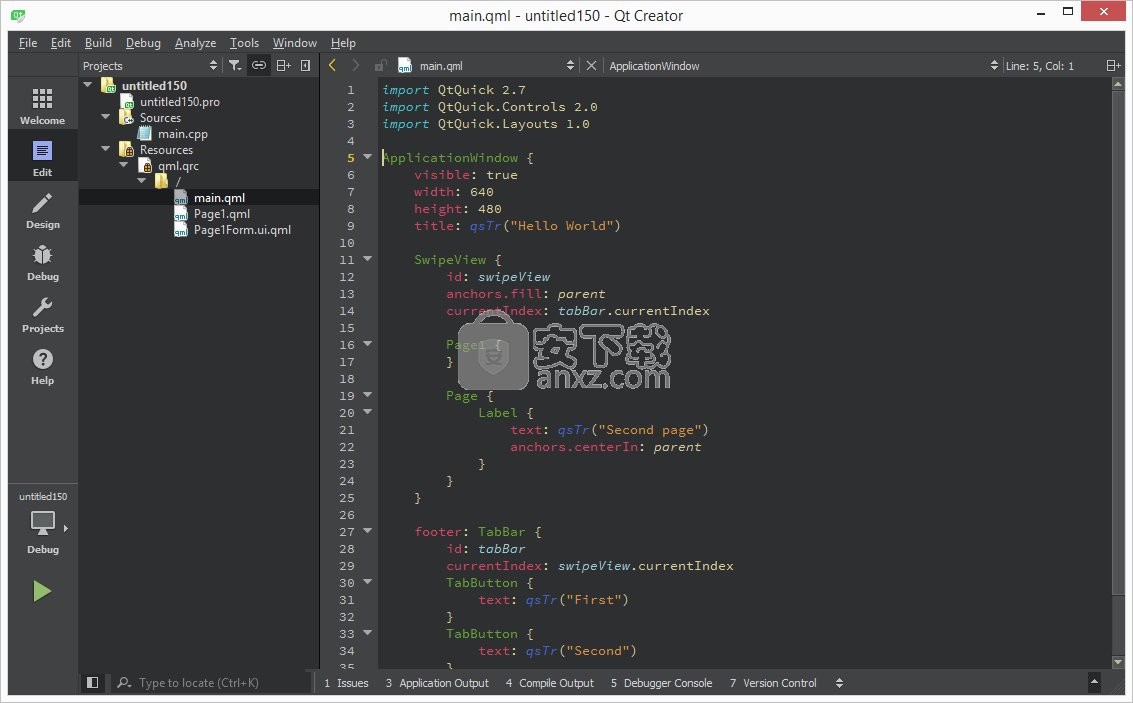The image size is (1133, 703).
Task: Open Help mode in sidebar
Action: (x=43, y=366)
